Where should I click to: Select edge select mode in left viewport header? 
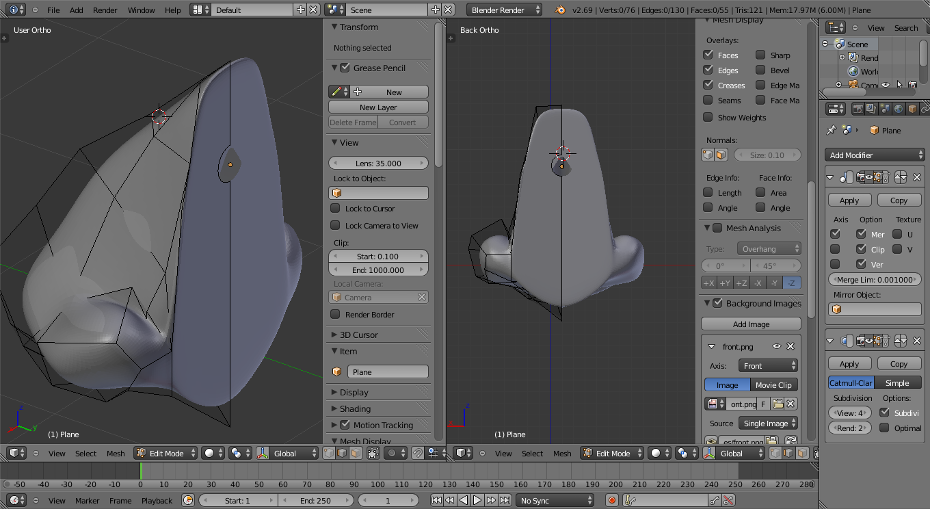(x=342, y=453)
